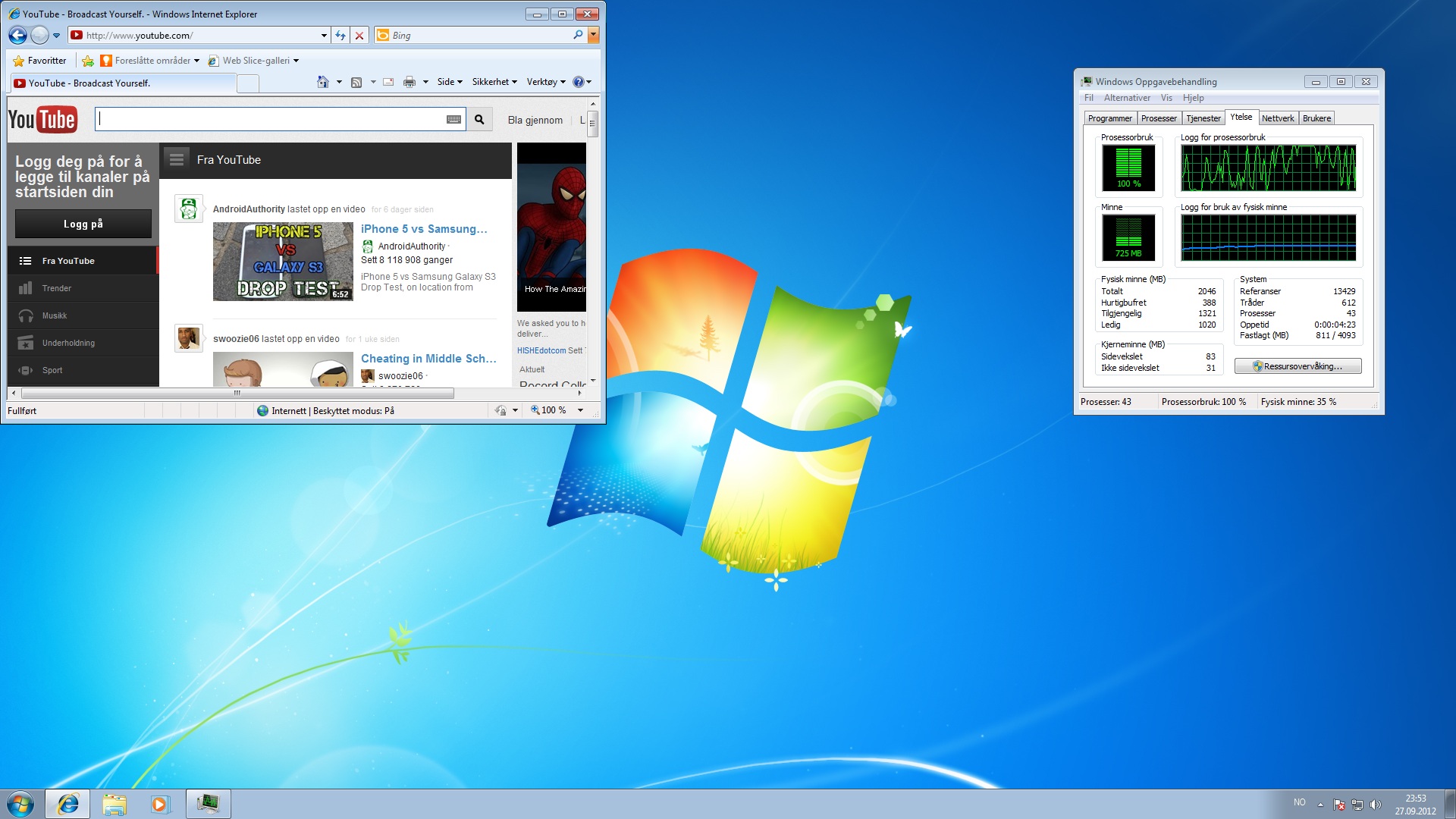The image size is (1456, 819).
Task: Open the iPhone 5 vs Samsung video link
Action: pyautogui.click(x=424, y=229)
